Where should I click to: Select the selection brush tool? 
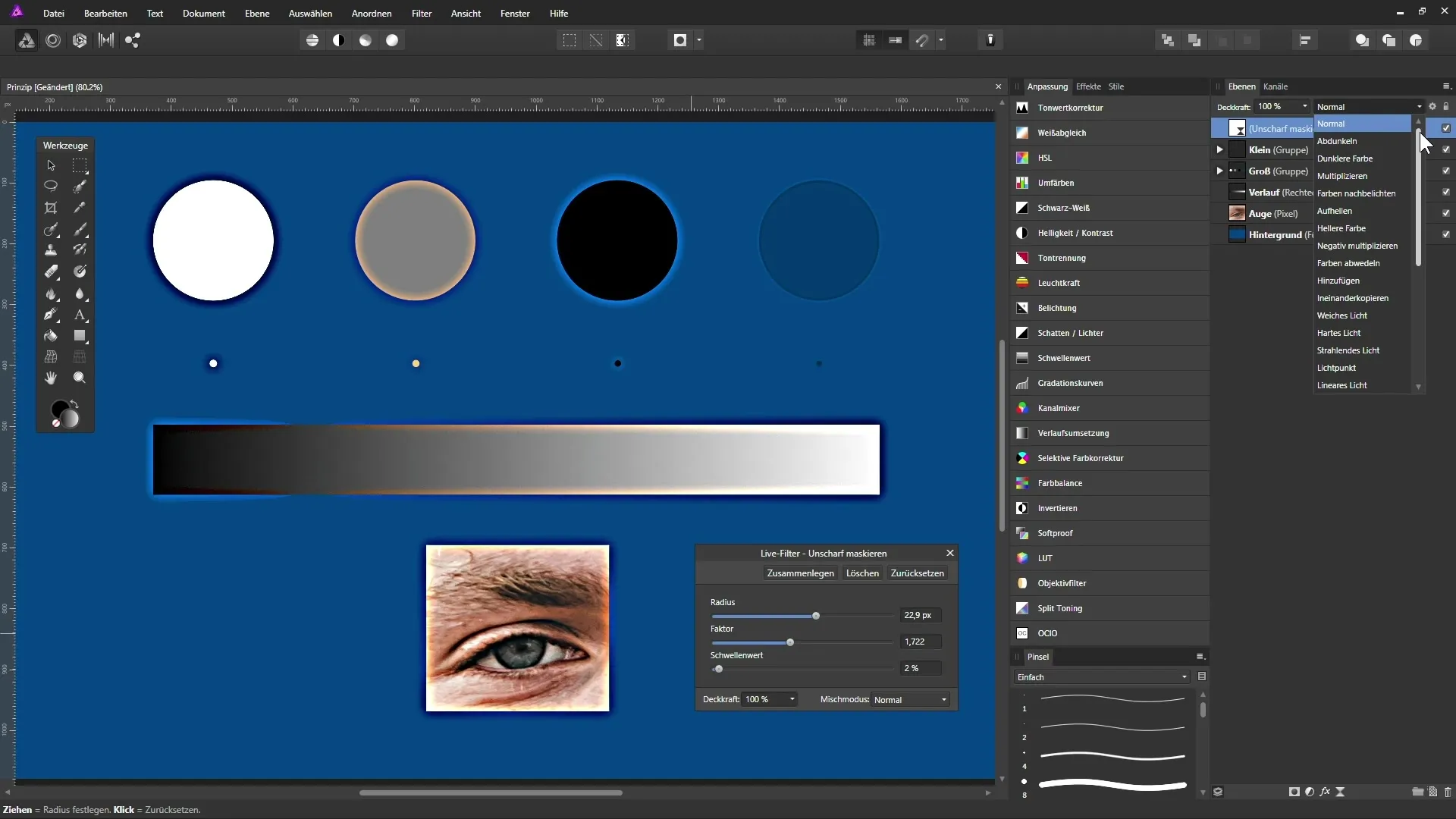pyautogui.click(x=80, y=186)
